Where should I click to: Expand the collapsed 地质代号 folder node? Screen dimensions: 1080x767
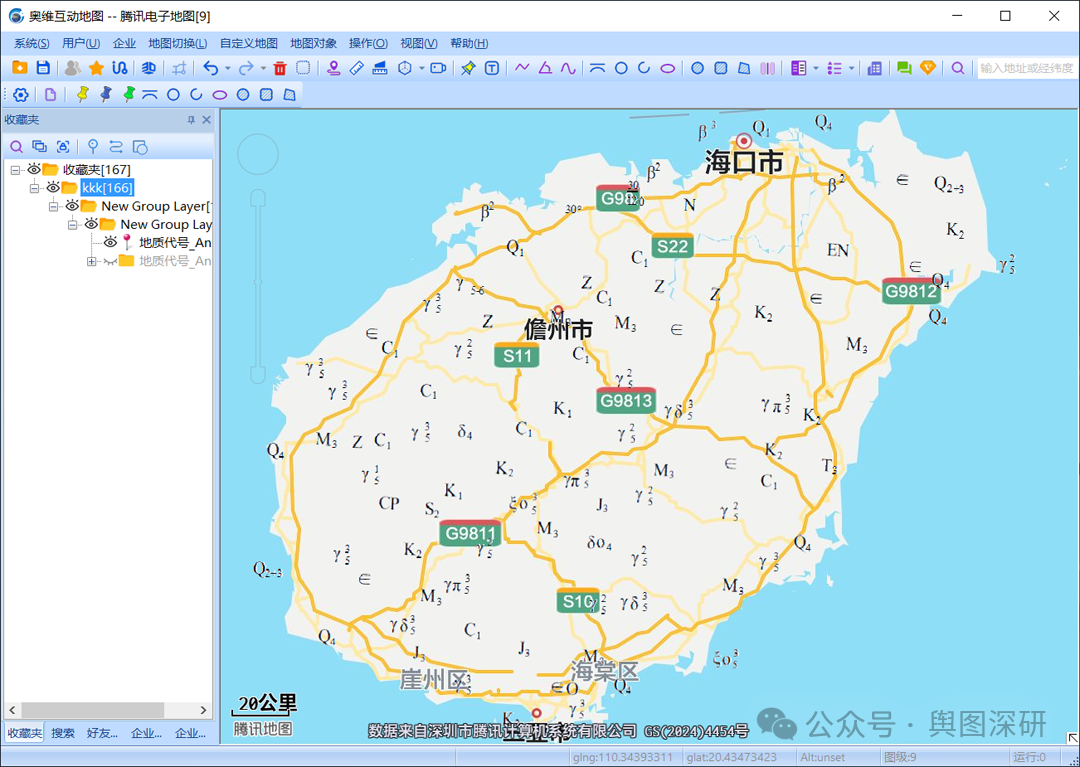[x=92, y=261]
